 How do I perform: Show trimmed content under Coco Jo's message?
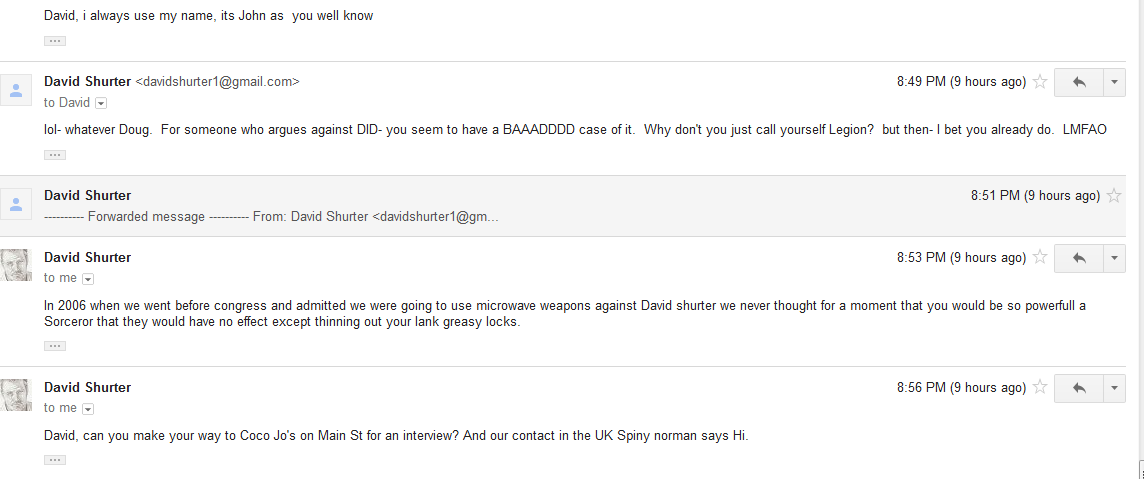(x=55, y=460)
